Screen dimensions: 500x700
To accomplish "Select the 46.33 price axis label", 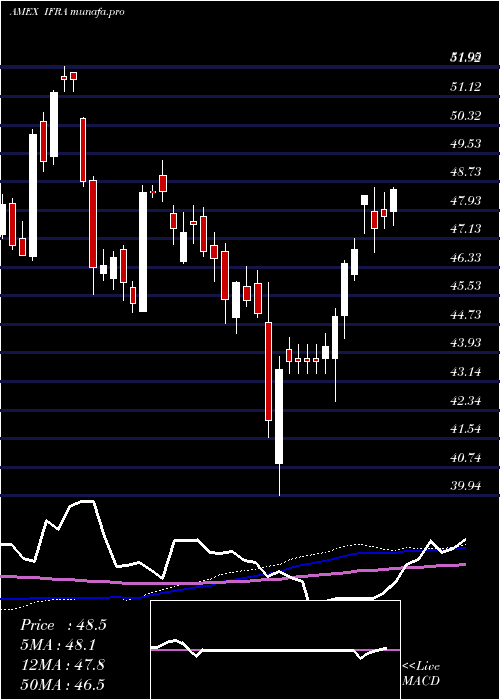I will [x=466, y=258].
